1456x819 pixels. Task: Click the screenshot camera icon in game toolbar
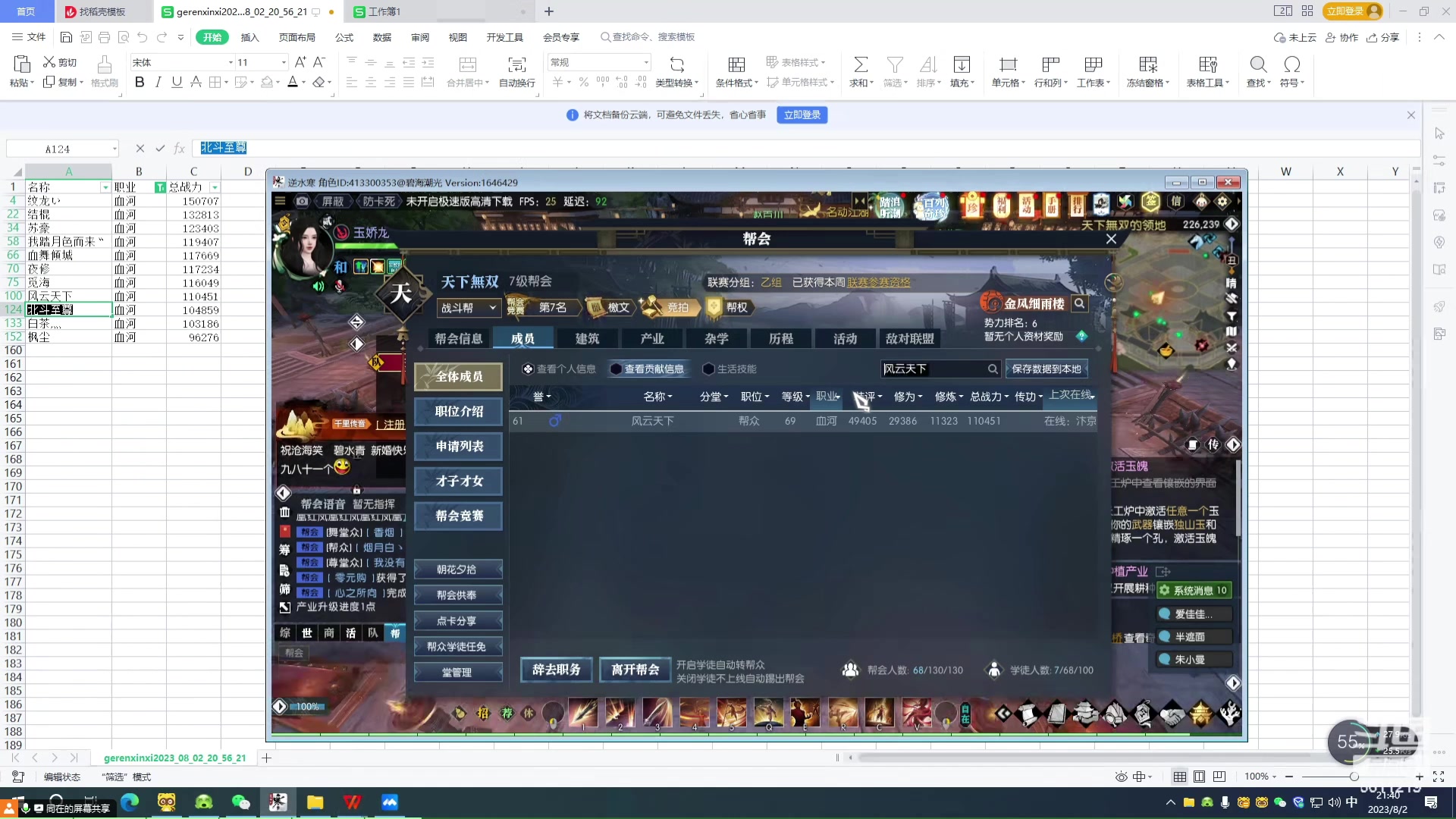(x=303, y=202)
